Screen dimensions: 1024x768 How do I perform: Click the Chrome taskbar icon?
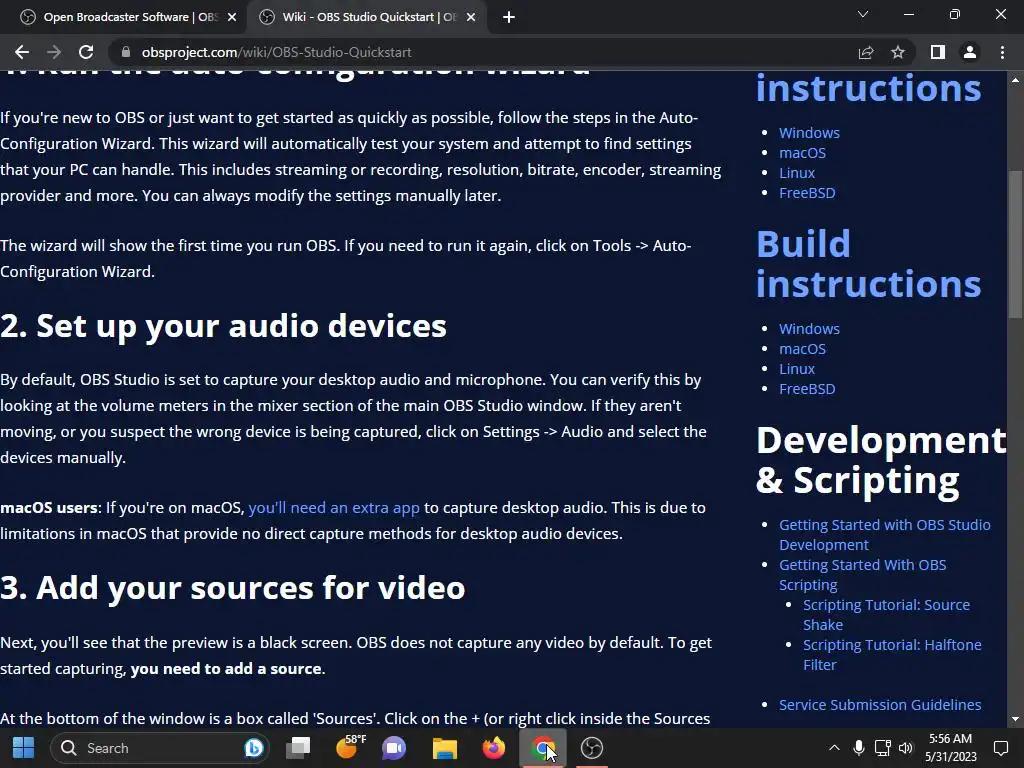[543, 748]
